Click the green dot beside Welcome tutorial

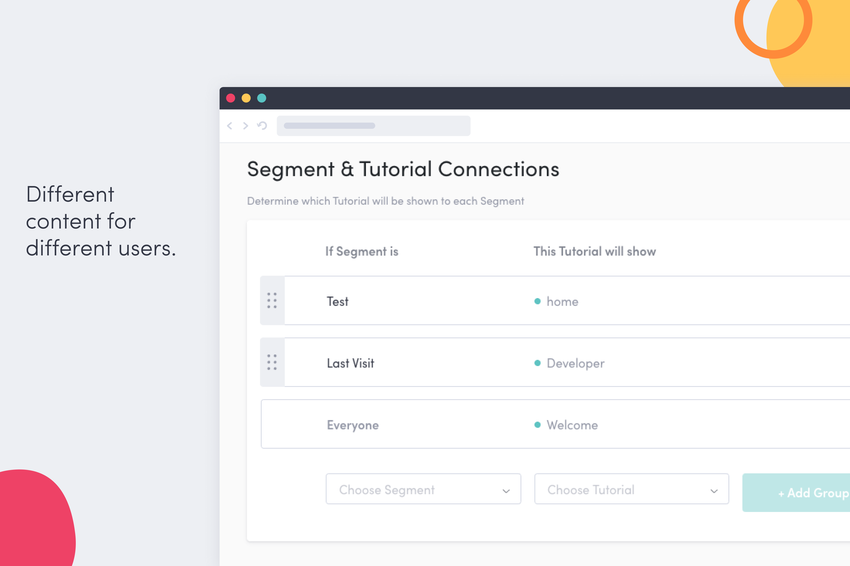(537, 425)
